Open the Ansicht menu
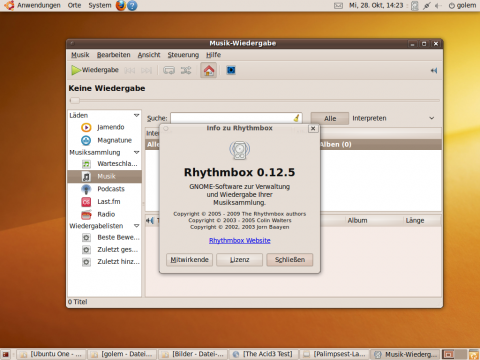480x360 pixels. click(149, 55)
